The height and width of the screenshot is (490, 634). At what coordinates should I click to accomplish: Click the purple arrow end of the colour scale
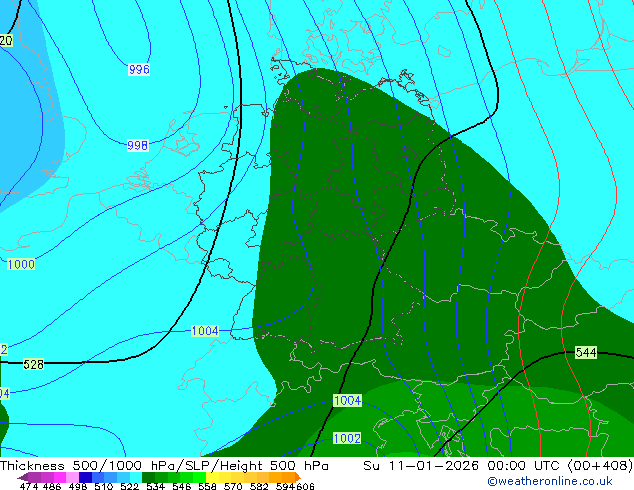[22, 477]
